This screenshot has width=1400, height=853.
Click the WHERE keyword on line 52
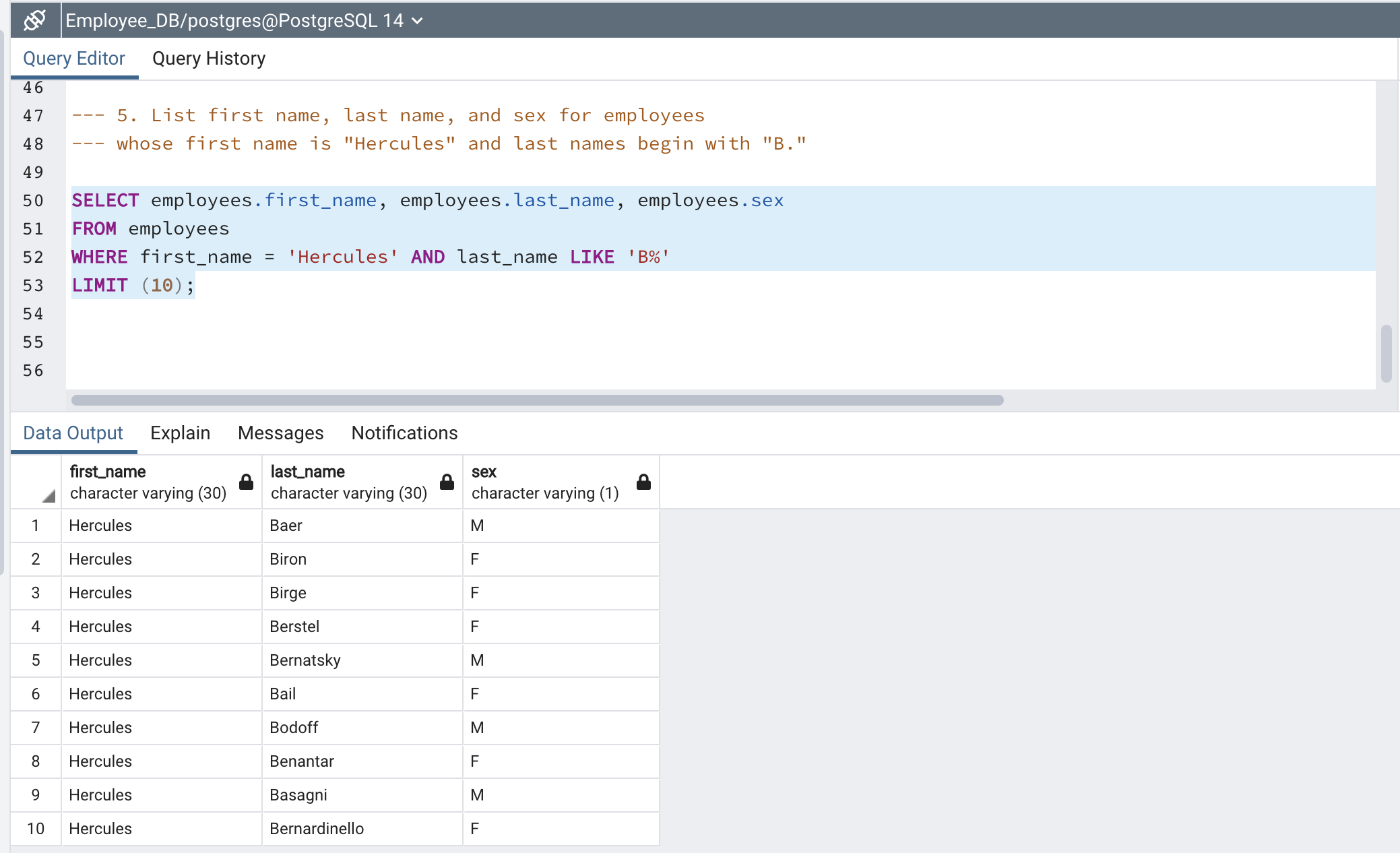tap(100, 257)
